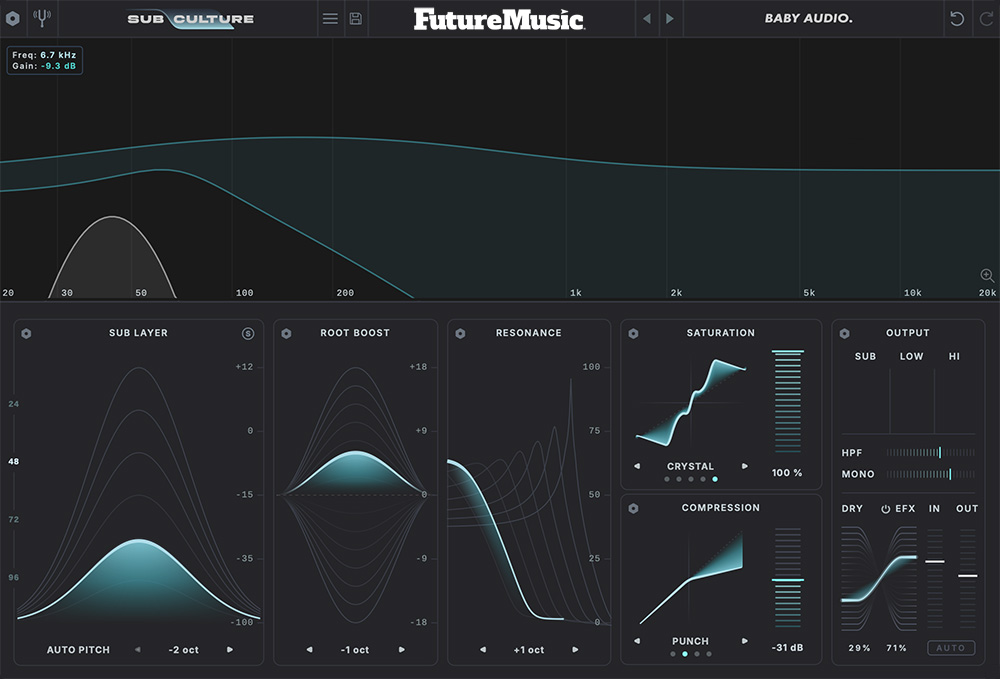Viewport: 1000px width, 679px height.
Task: Click the Freq/Gain readout box
Action: pos(45,61)
